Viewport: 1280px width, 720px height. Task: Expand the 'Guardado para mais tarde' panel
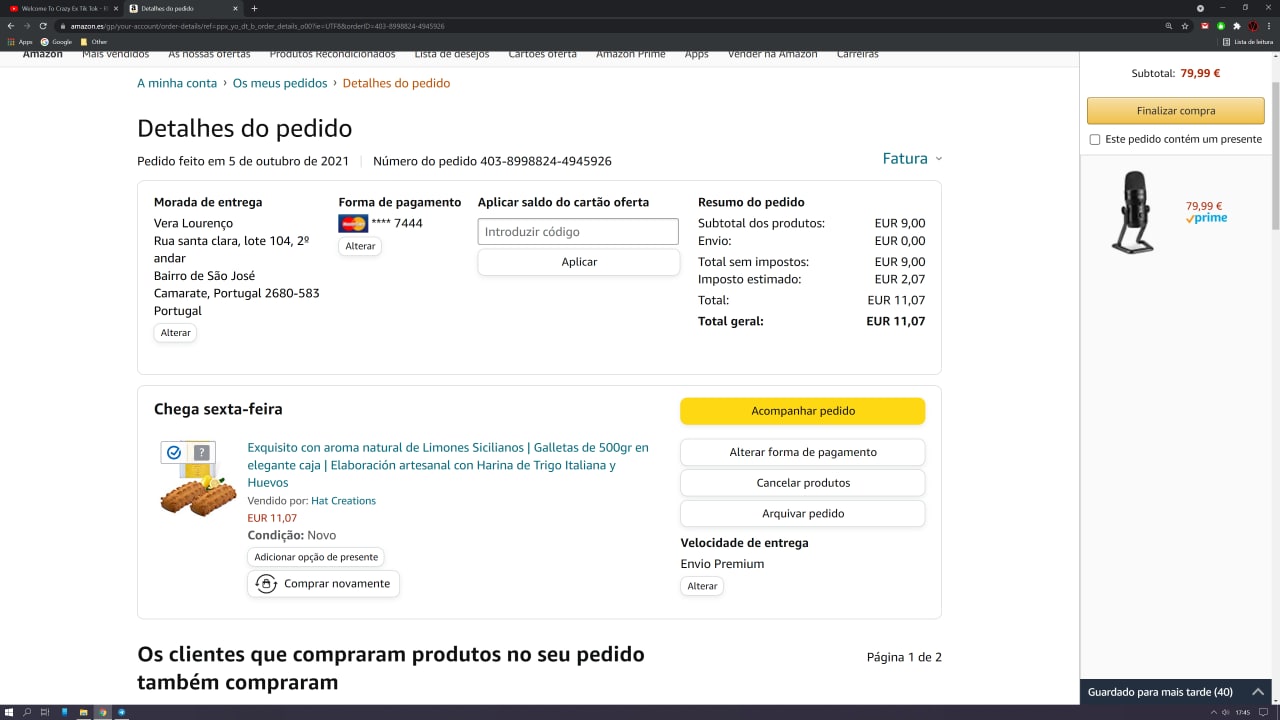(x=1258, y=692)
